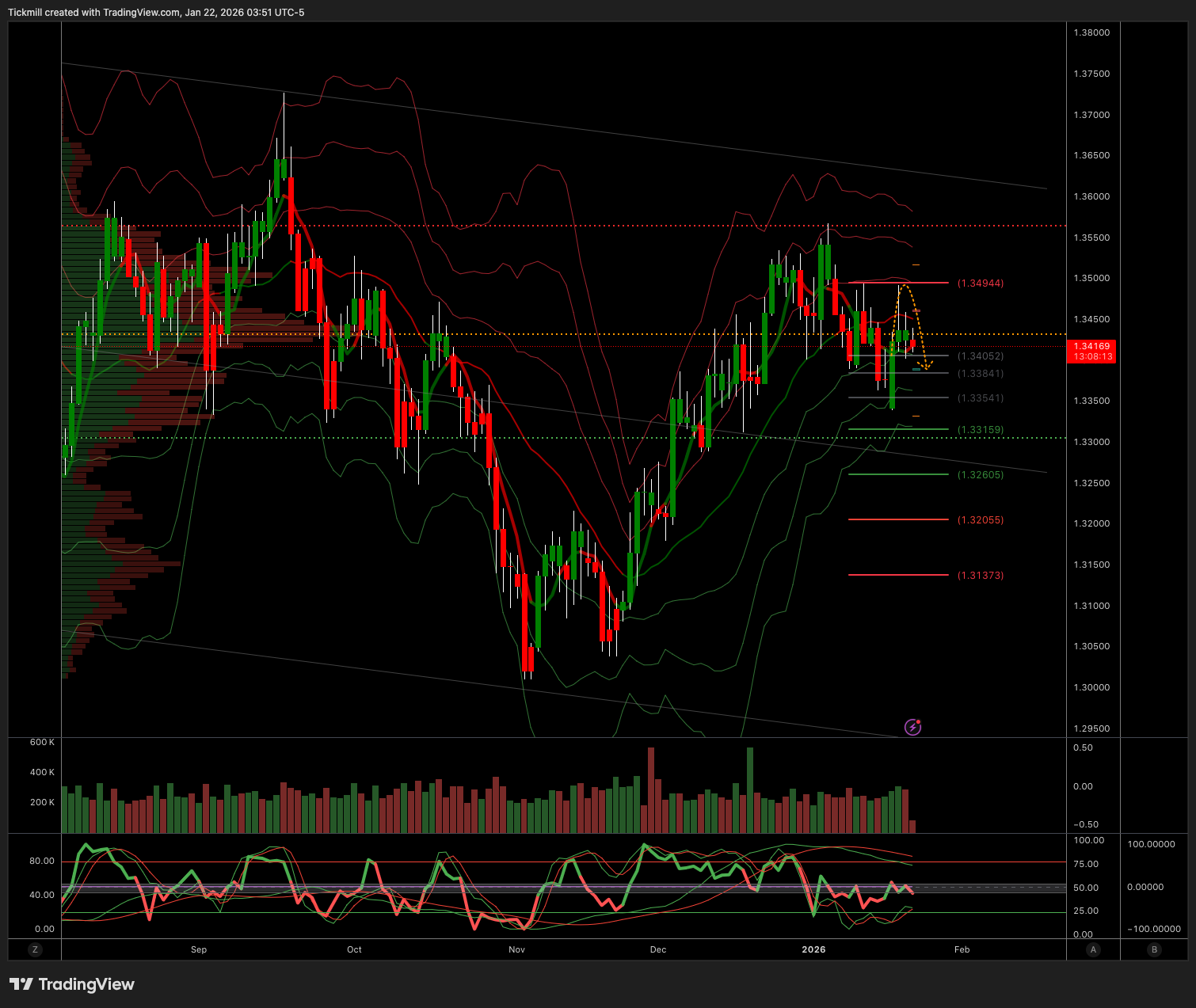
Task: Click the Tickmill created with TradingView.com header text
Action: (156, 13)
